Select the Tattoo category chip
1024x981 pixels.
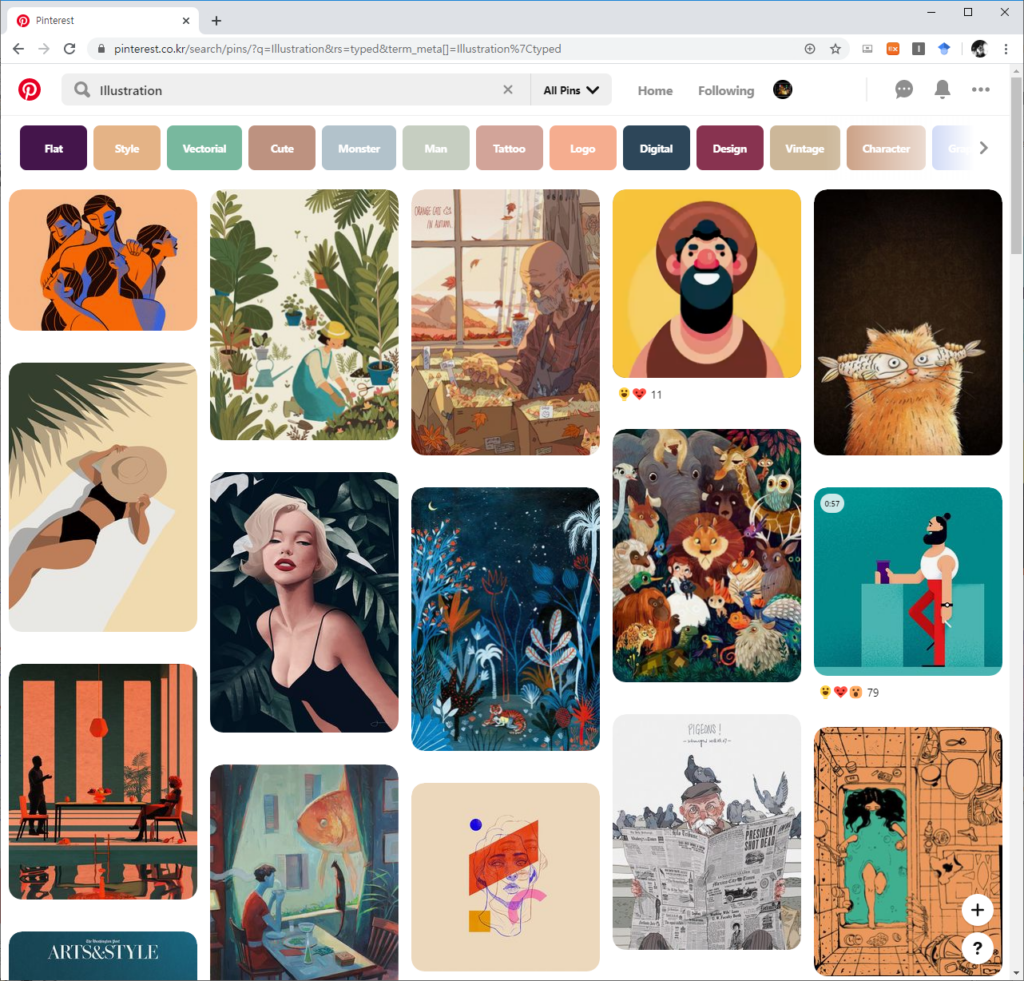coord(509,148)
